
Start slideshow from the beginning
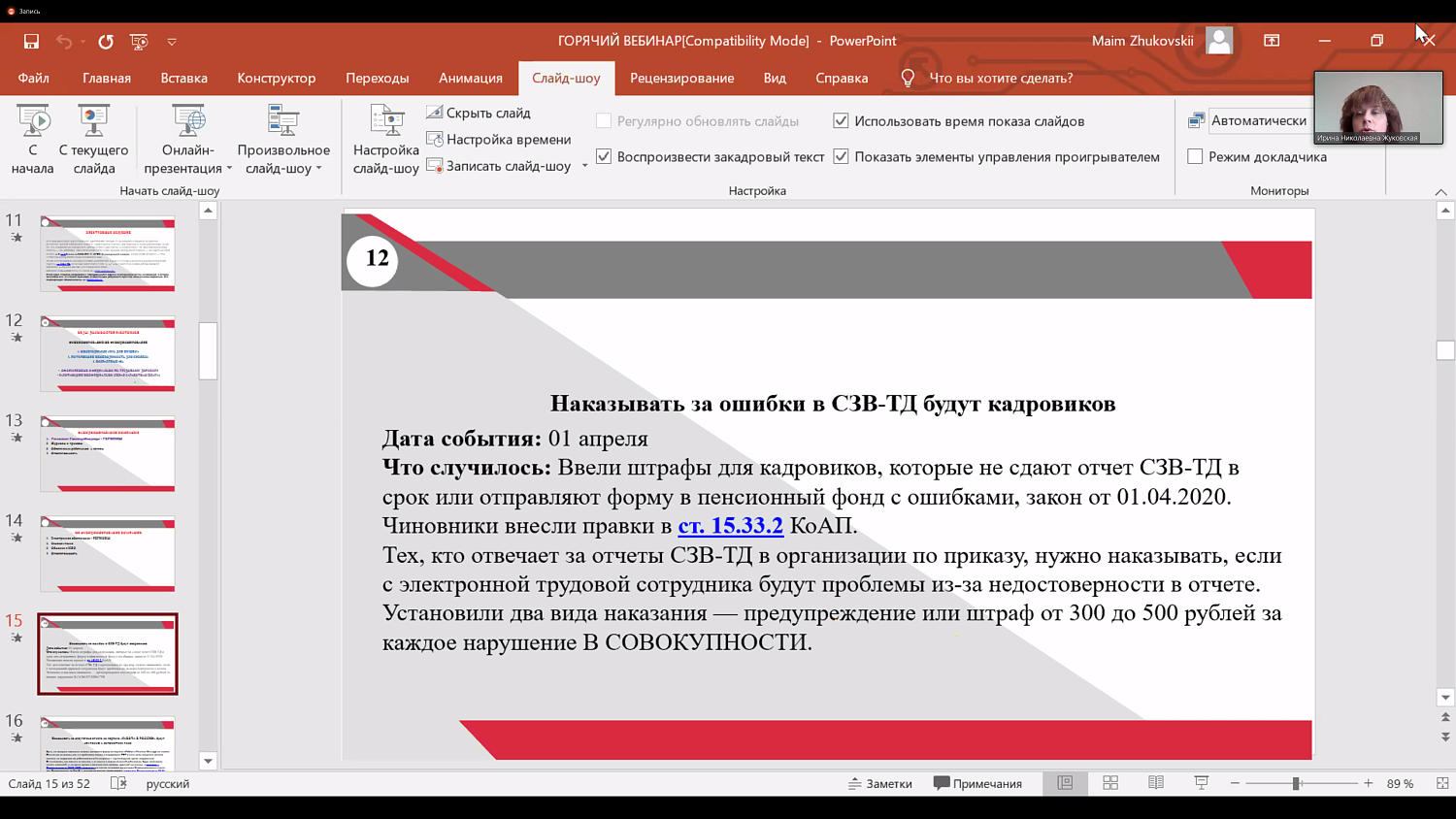click(x=33, y=140)
